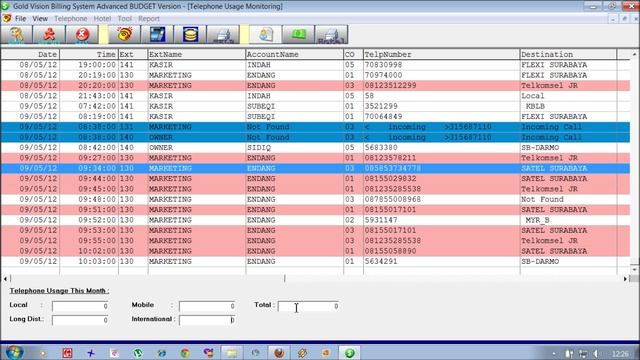
Task: Open the Report menu
Action: pyautogui.click(x=149, y=19)
